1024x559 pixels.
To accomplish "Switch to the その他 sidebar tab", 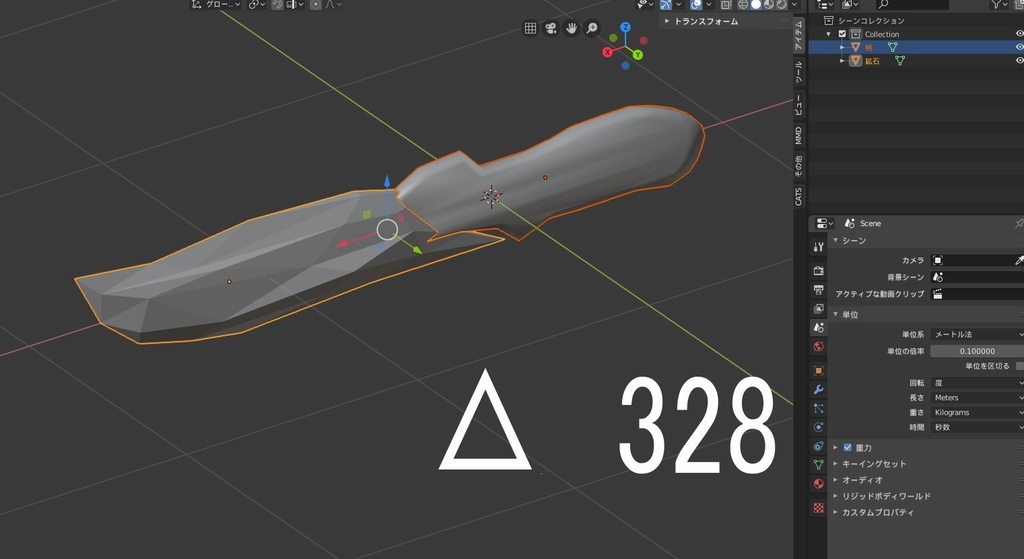I will pyautogui.click(x=799, y=166).
